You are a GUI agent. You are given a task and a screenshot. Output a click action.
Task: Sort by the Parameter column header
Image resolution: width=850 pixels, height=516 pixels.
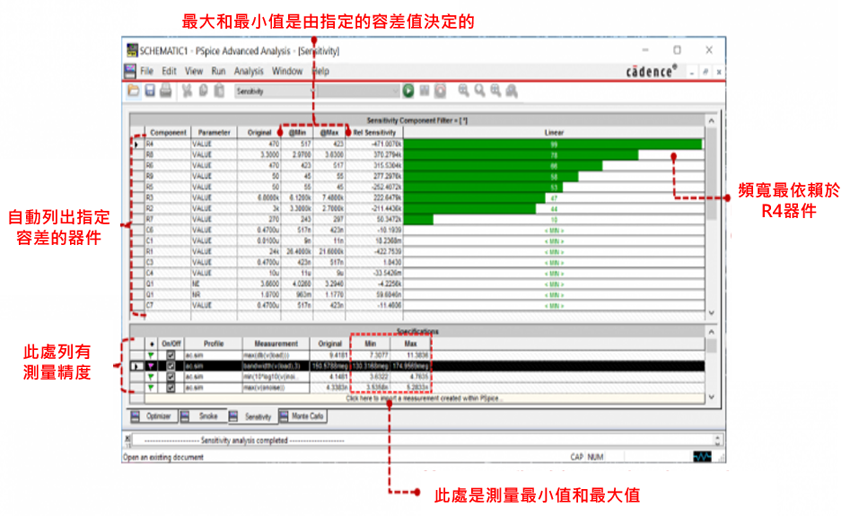214,132
